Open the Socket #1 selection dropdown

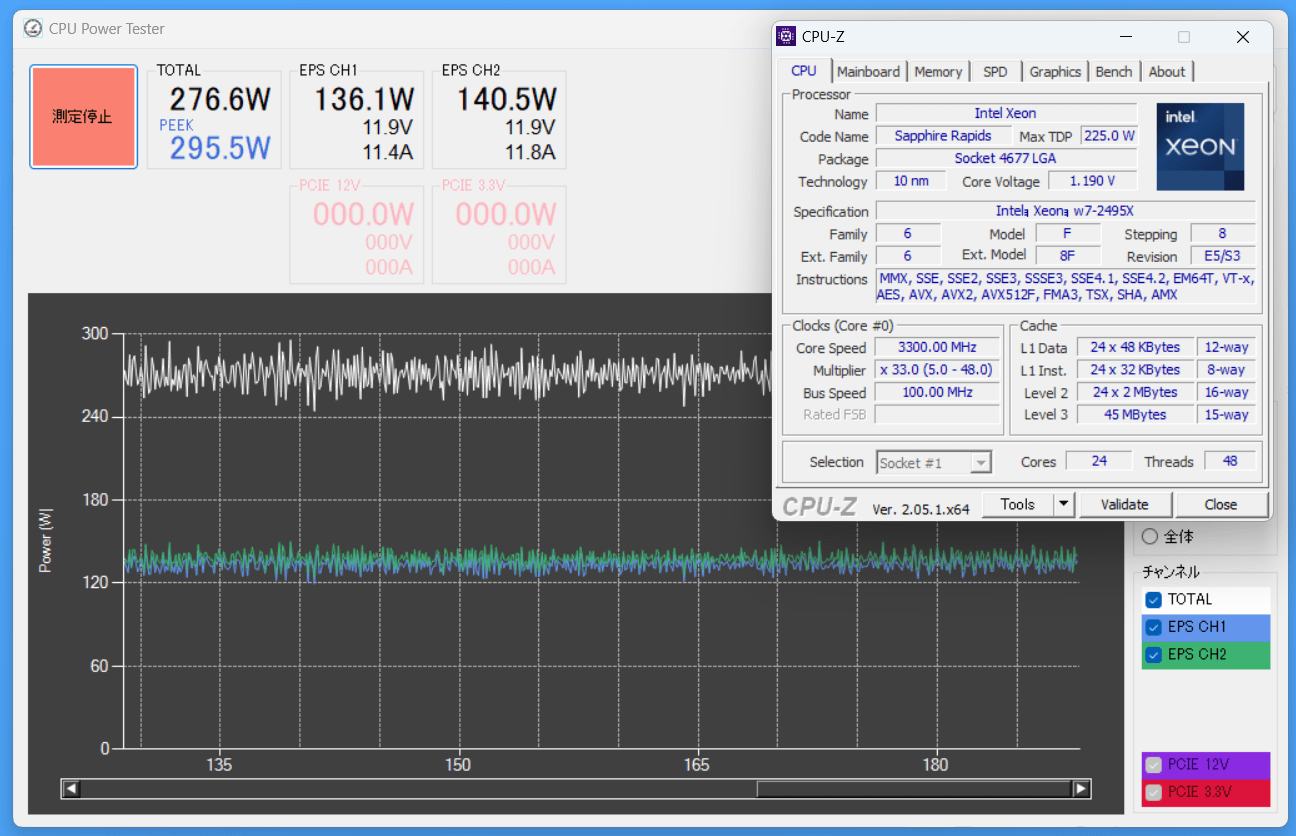(934, 462)
